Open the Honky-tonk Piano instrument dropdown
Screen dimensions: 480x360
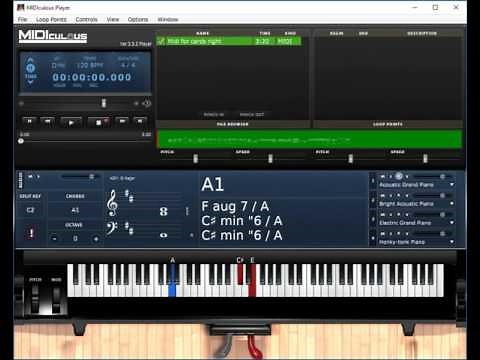click(x=452, y=242)
